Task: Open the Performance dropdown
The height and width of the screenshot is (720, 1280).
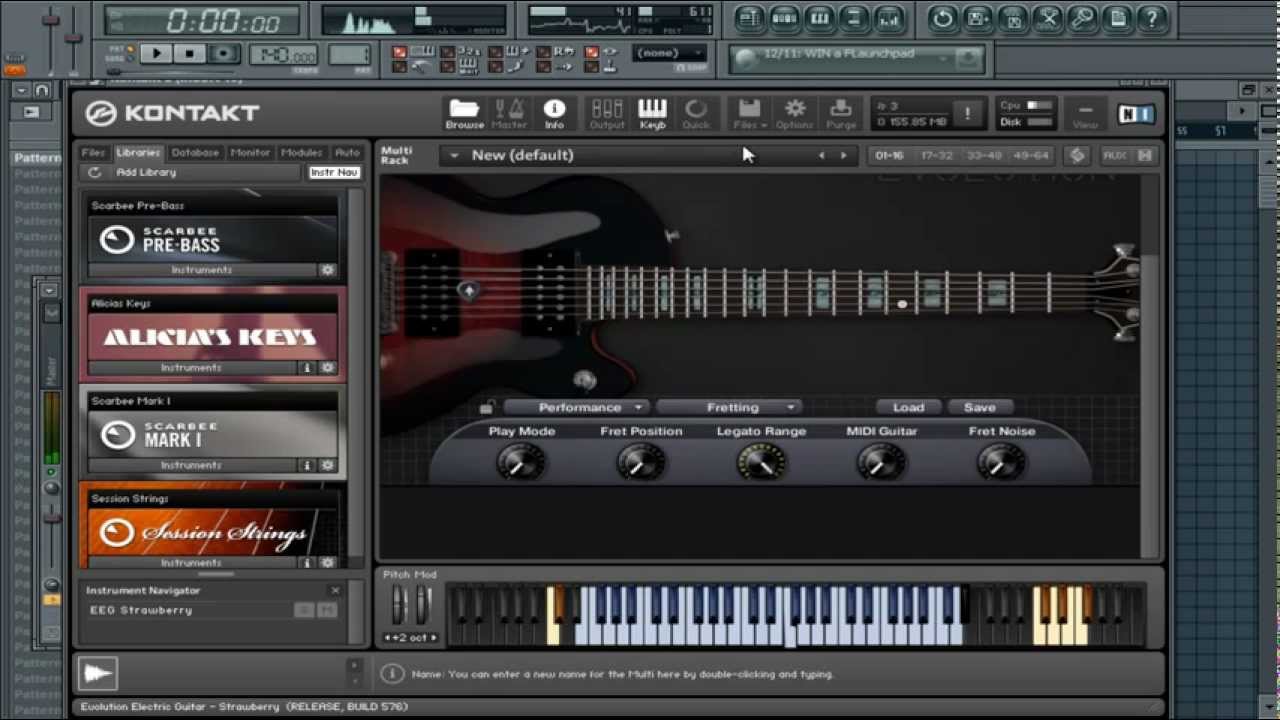Action: coord(576,407)
